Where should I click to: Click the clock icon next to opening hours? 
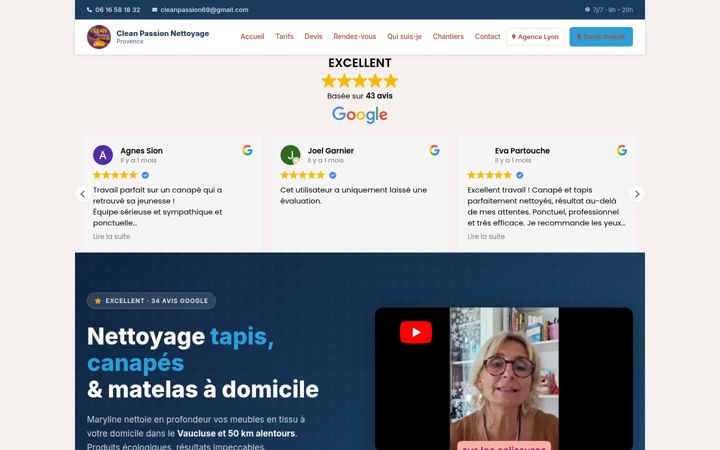pyautogui.click(x=587, y=9)
